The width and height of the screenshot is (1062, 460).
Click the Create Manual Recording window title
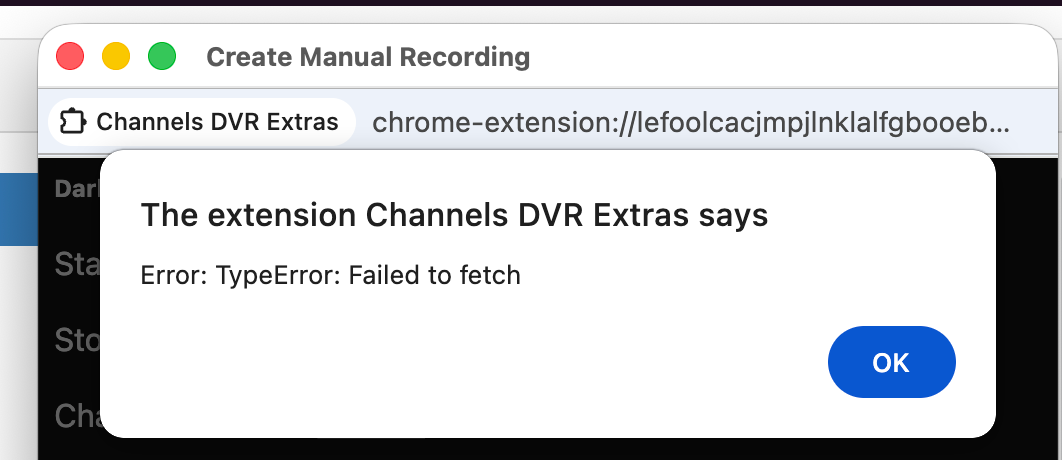tap(368, 57)
